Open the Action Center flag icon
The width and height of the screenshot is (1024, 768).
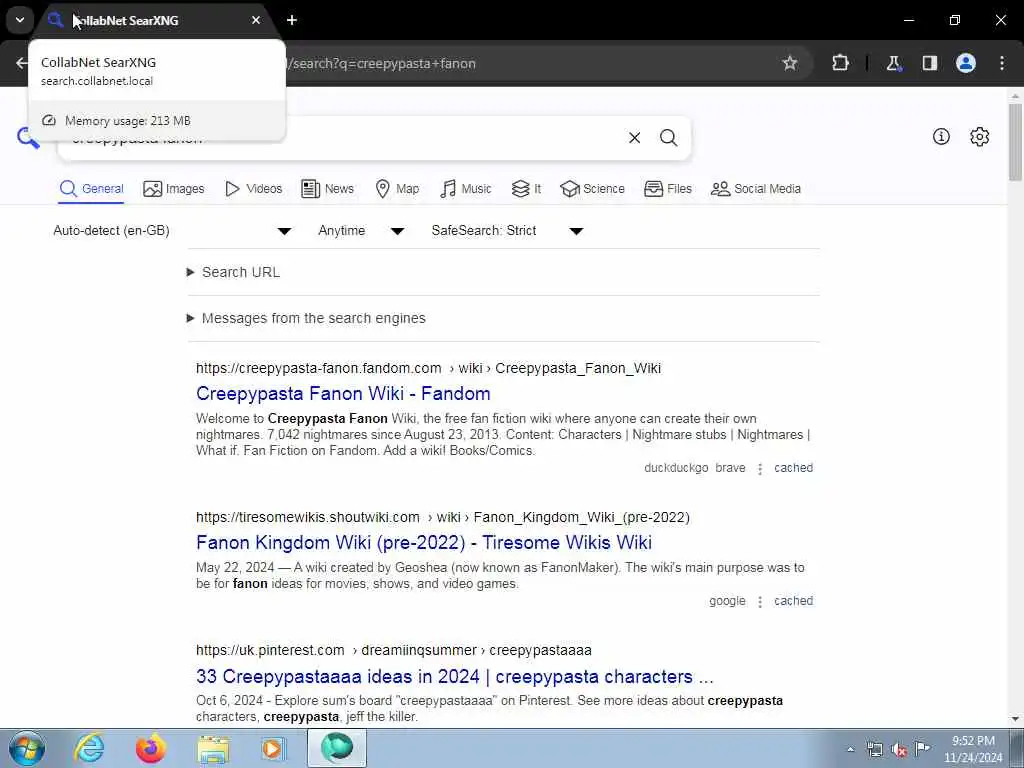click(x=922, y=748)
